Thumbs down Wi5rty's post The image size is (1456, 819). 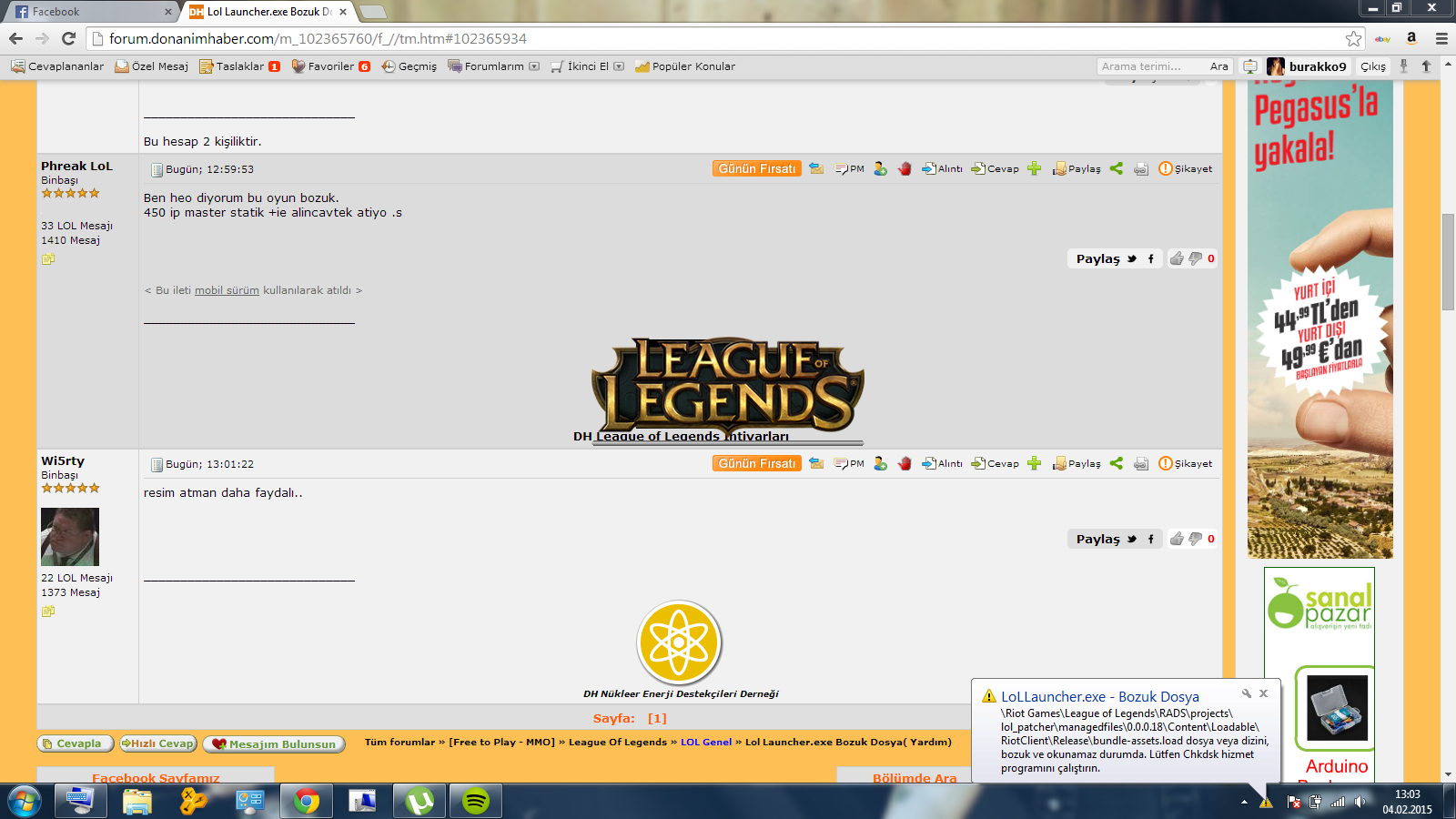(1195, 540)
